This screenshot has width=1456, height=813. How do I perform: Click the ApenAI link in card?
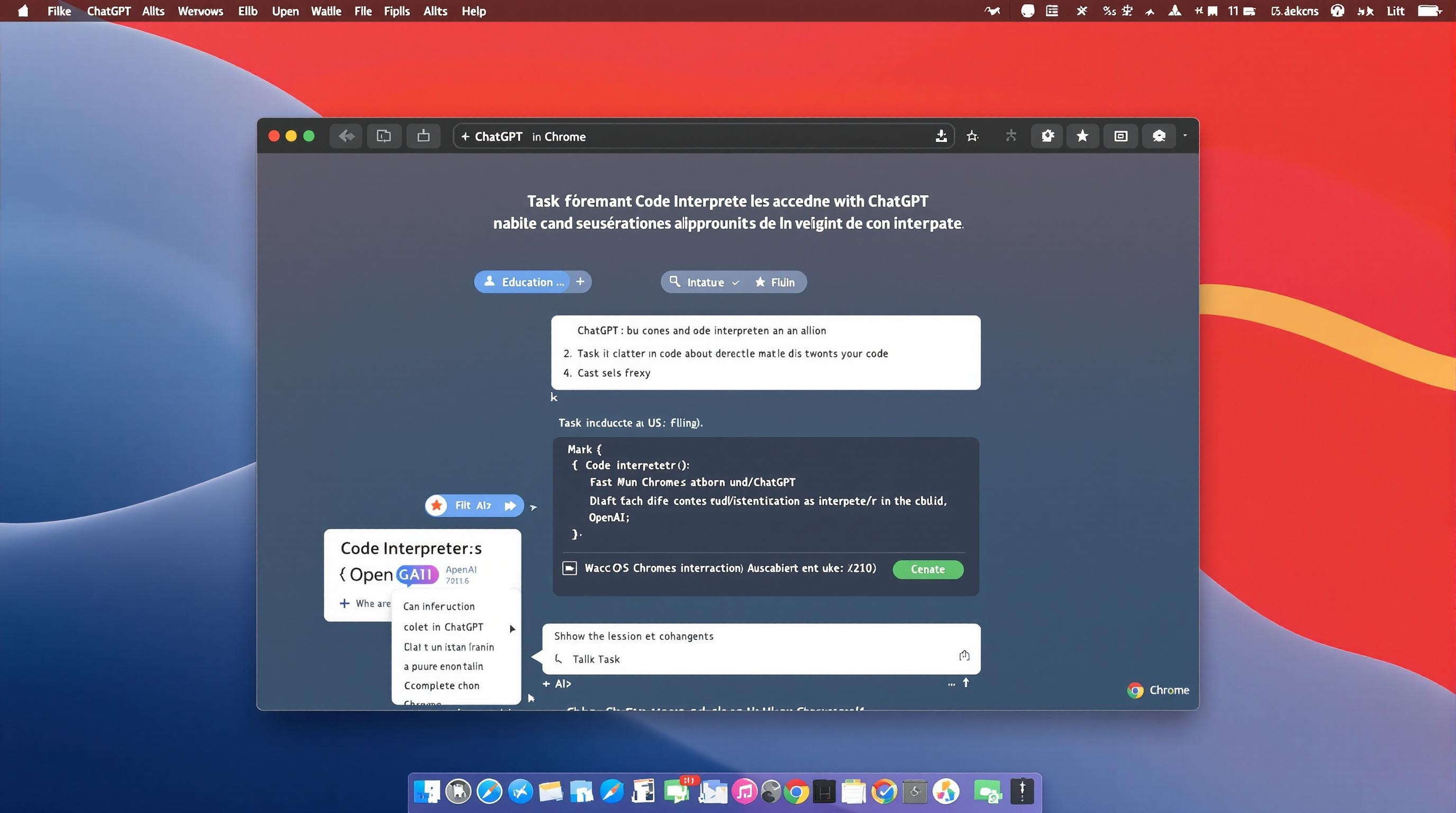(461, 570)
